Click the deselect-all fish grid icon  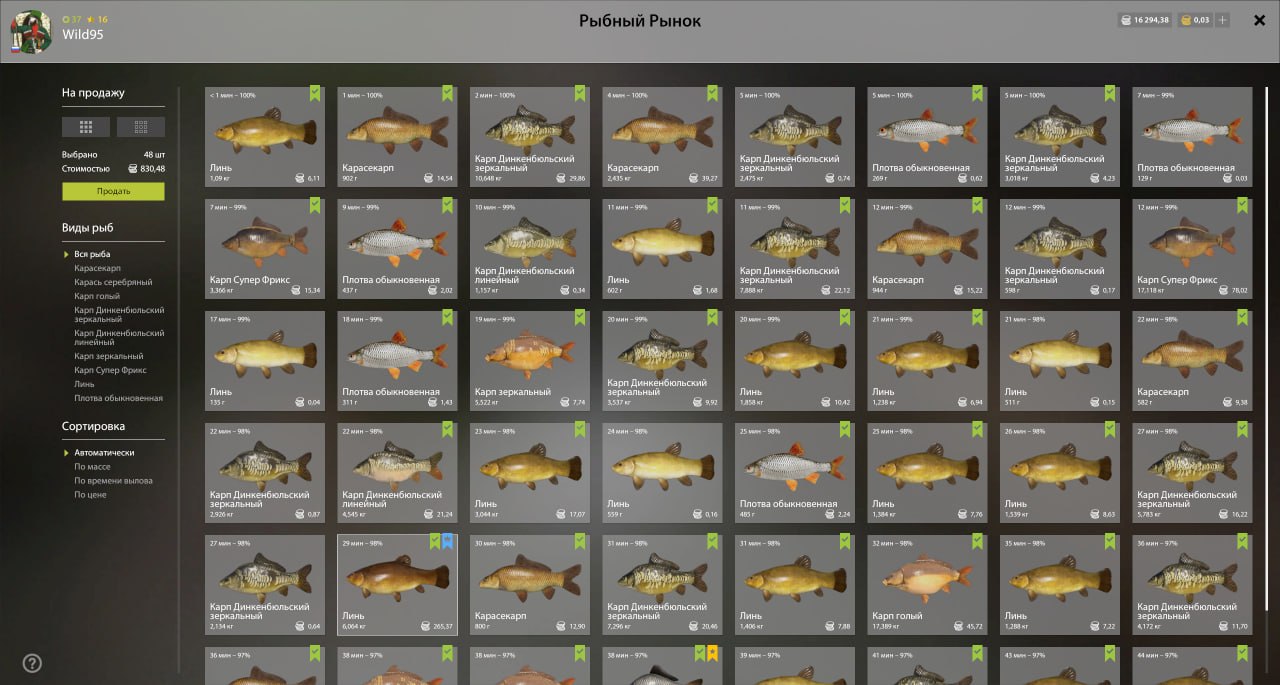[141, 127]
